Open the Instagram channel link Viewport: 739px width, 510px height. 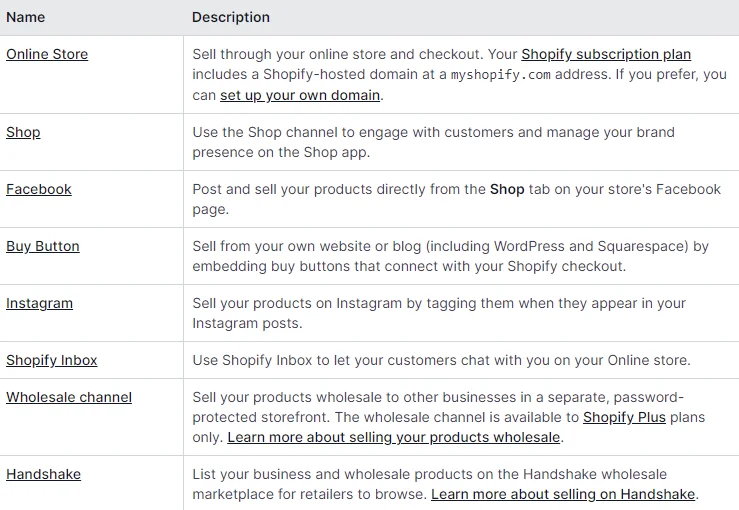40,304
